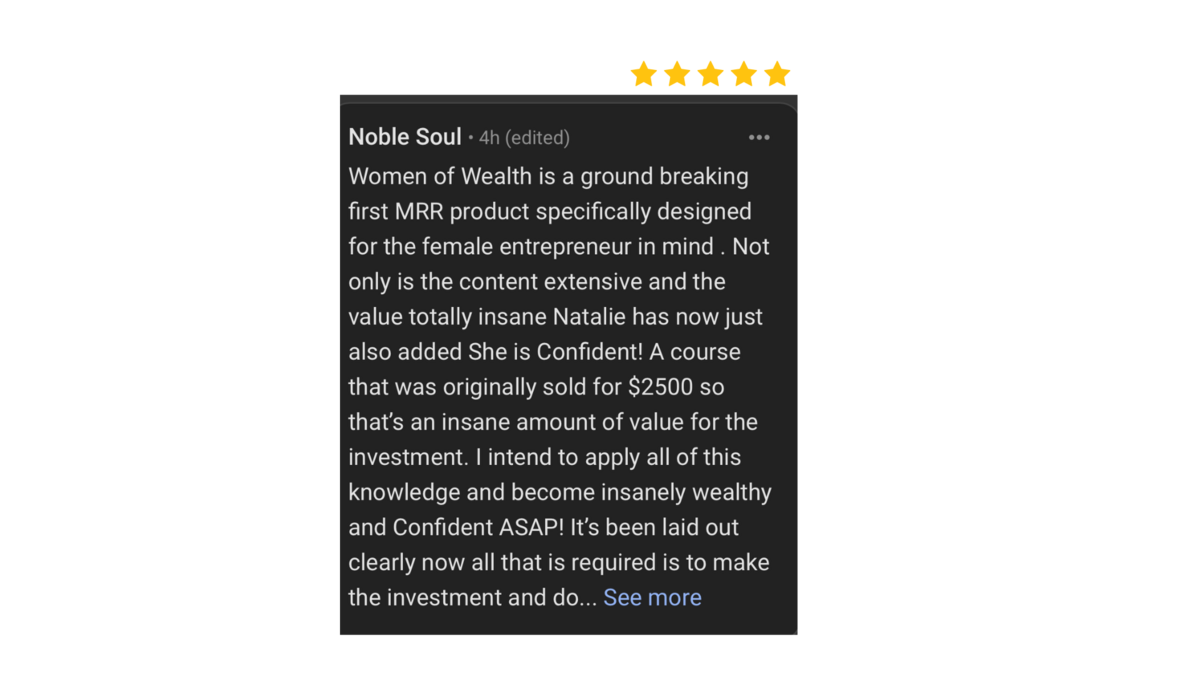This screenshot has width=1200, height=675.
Task: Click the second yellow star
Action: [677, 74]
